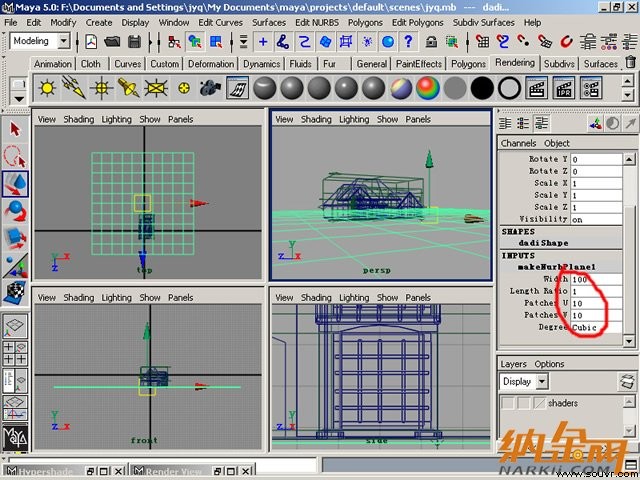Screen dimensions: 640x480
Task: Enable snap to grids icon
Action: tap(483, 42)
